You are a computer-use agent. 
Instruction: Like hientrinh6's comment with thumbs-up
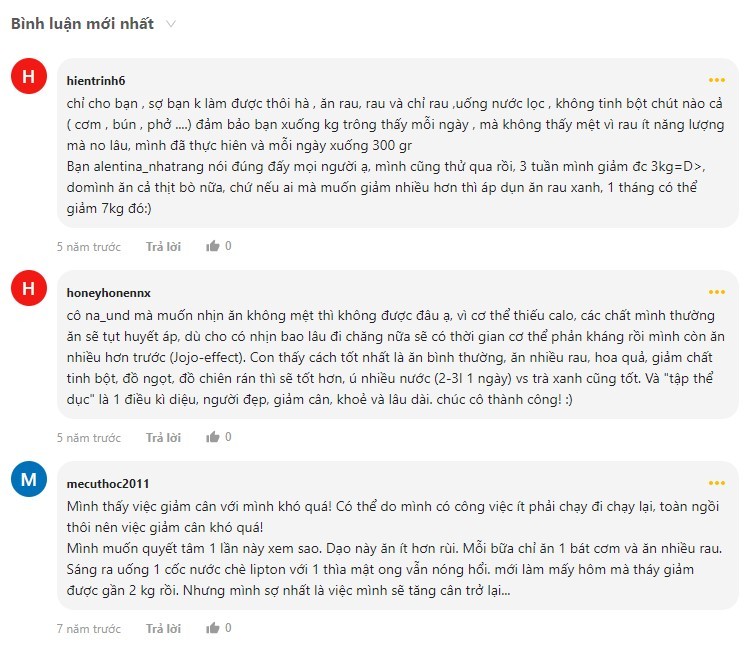coord(213,246)
